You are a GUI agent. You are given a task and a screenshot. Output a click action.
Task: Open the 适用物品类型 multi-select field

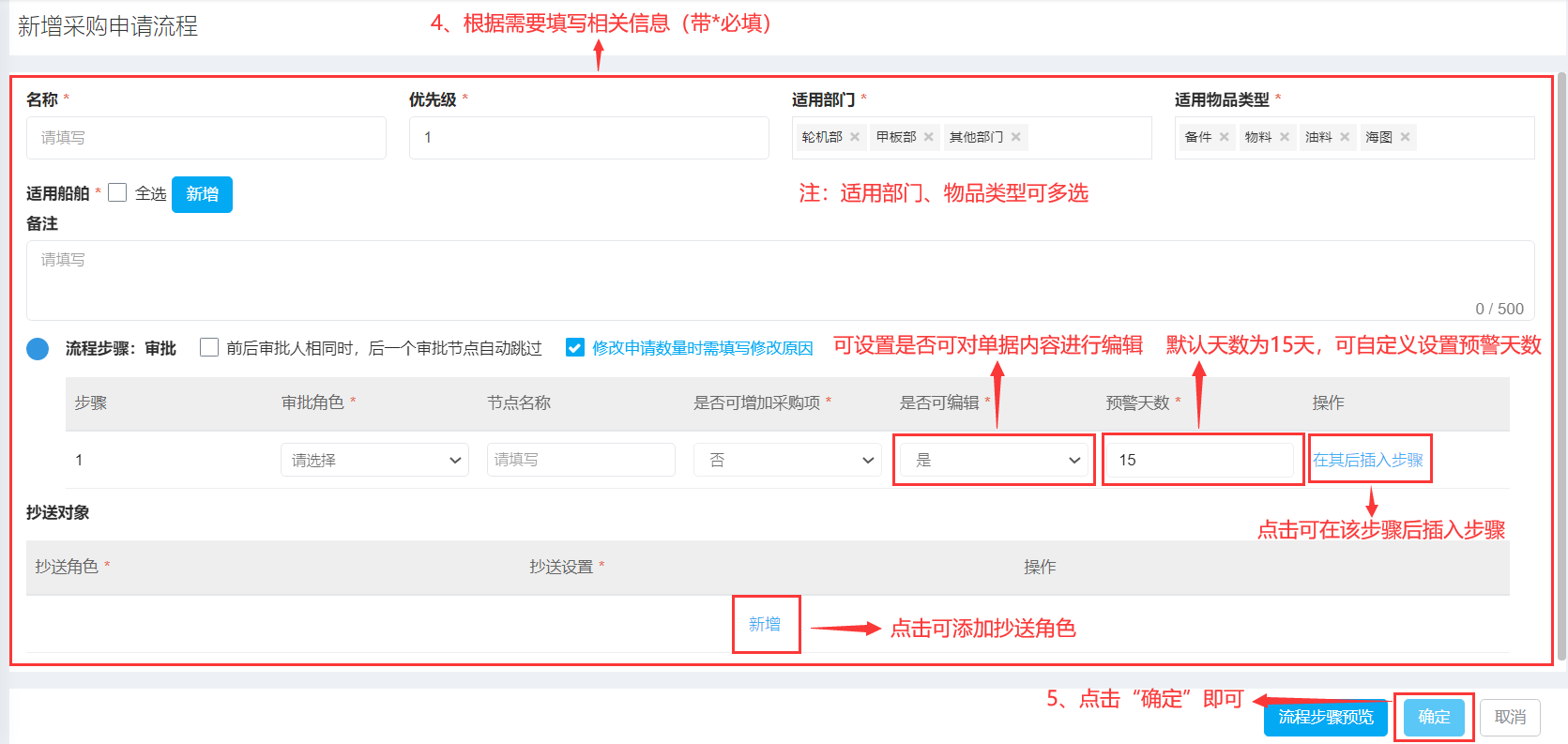[x=1354, y=138]
